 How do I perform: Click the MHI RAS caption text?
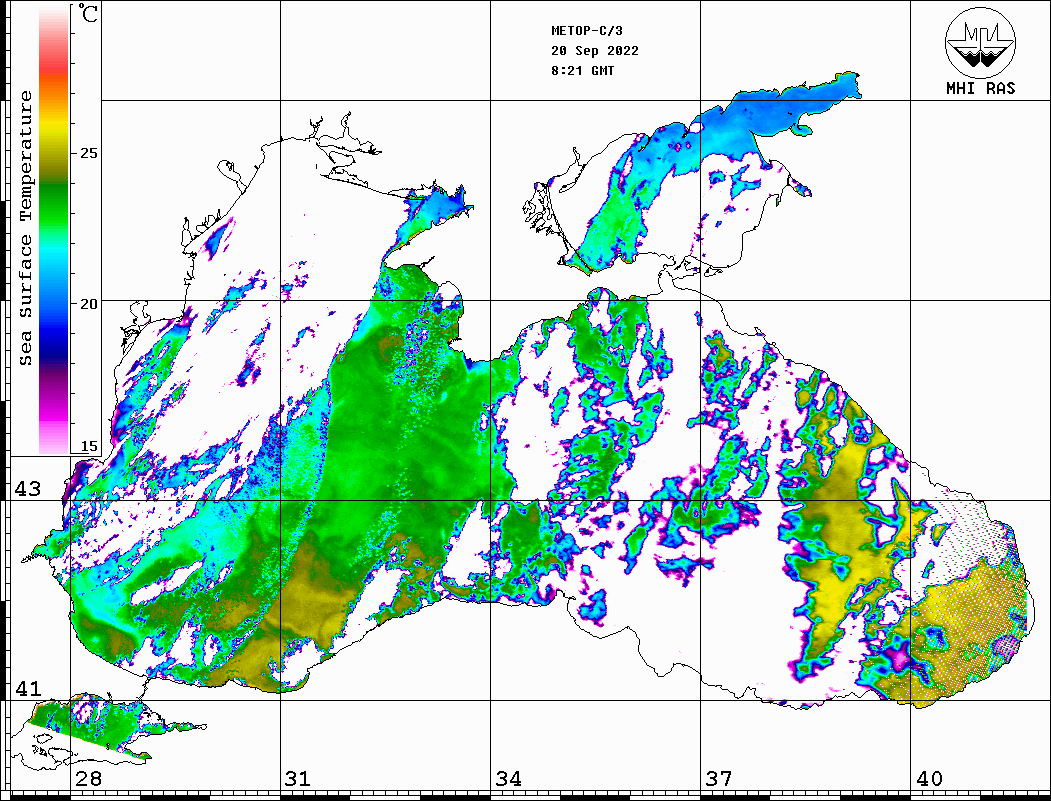[x=981, y=88]
